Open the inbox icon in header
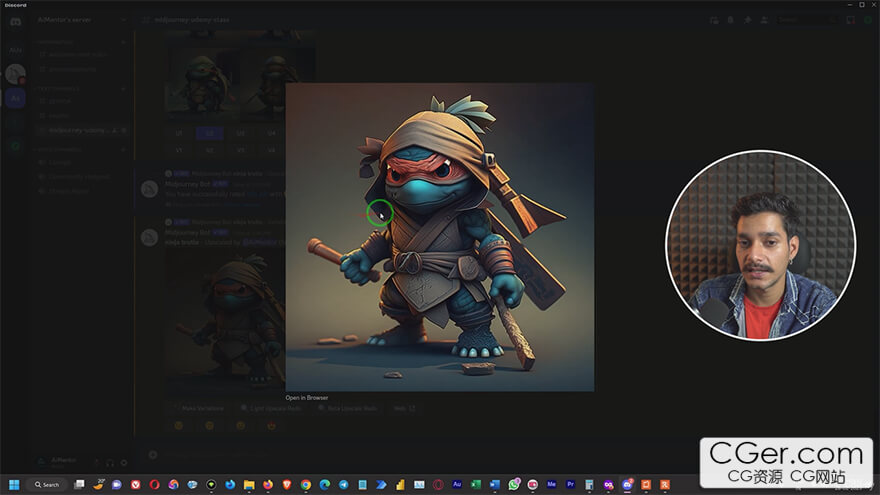Viewport: 880px width, 495px height. 851,20
